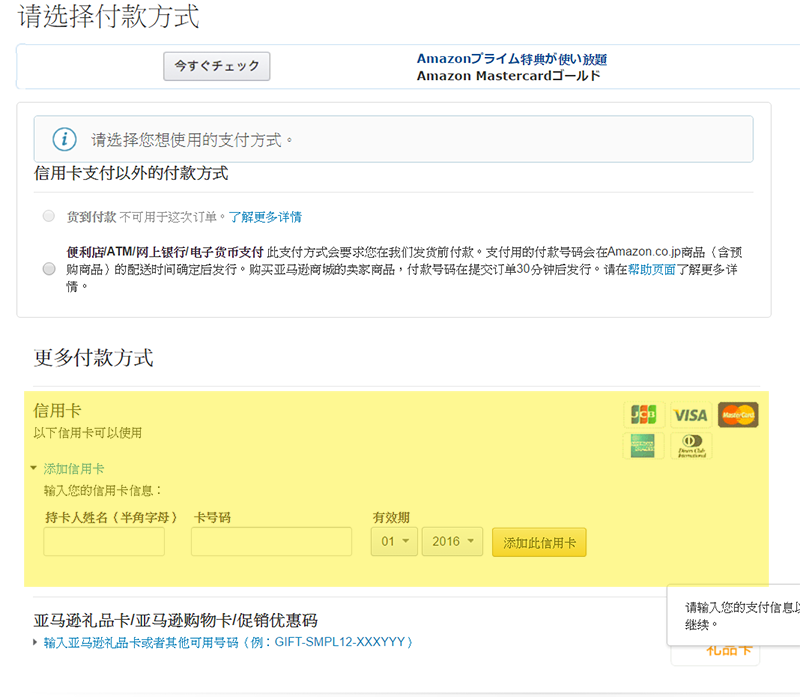Click the 信用卡支付以外的付款方式 heading
This screenshot has height=697, width=800.
tap(131, 173)
